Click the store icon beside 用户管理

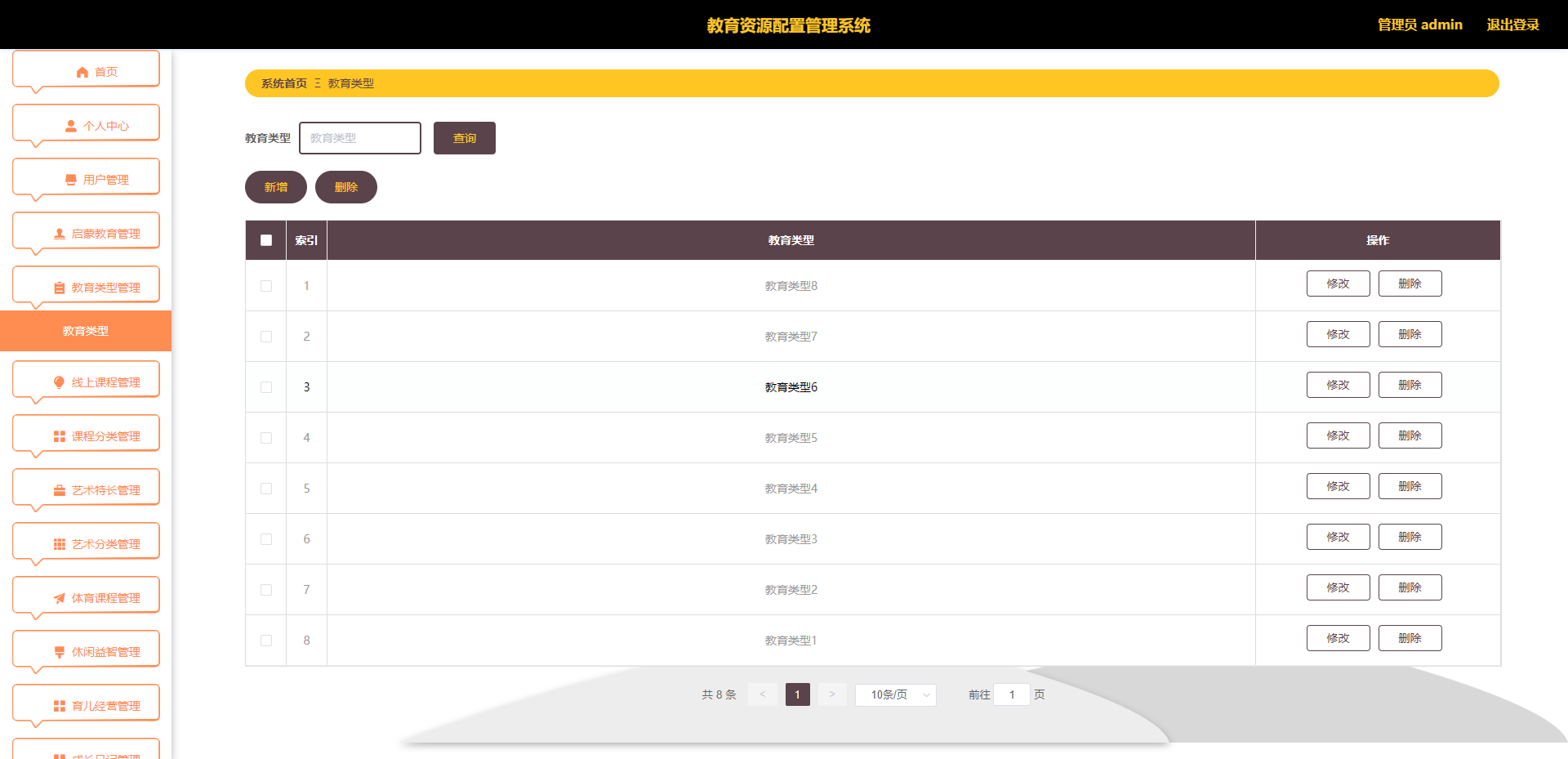click(x=71, y=180)
